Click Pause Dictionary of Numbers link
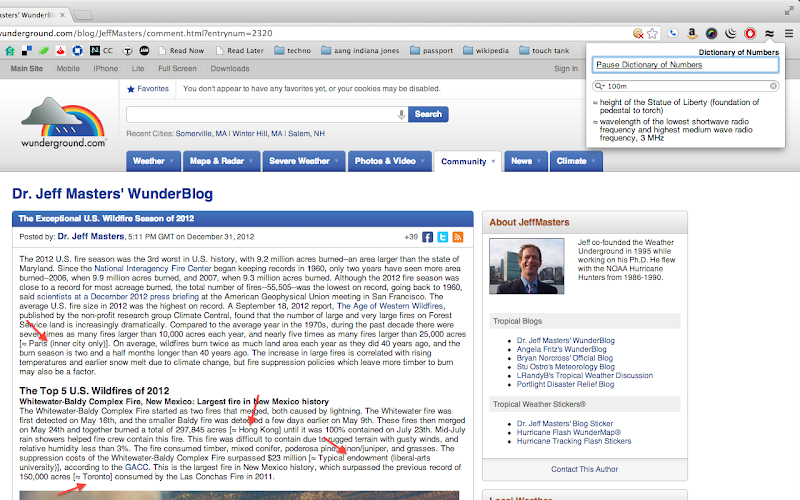The height and width of the screenshot is (500, 800). [649, 65]
